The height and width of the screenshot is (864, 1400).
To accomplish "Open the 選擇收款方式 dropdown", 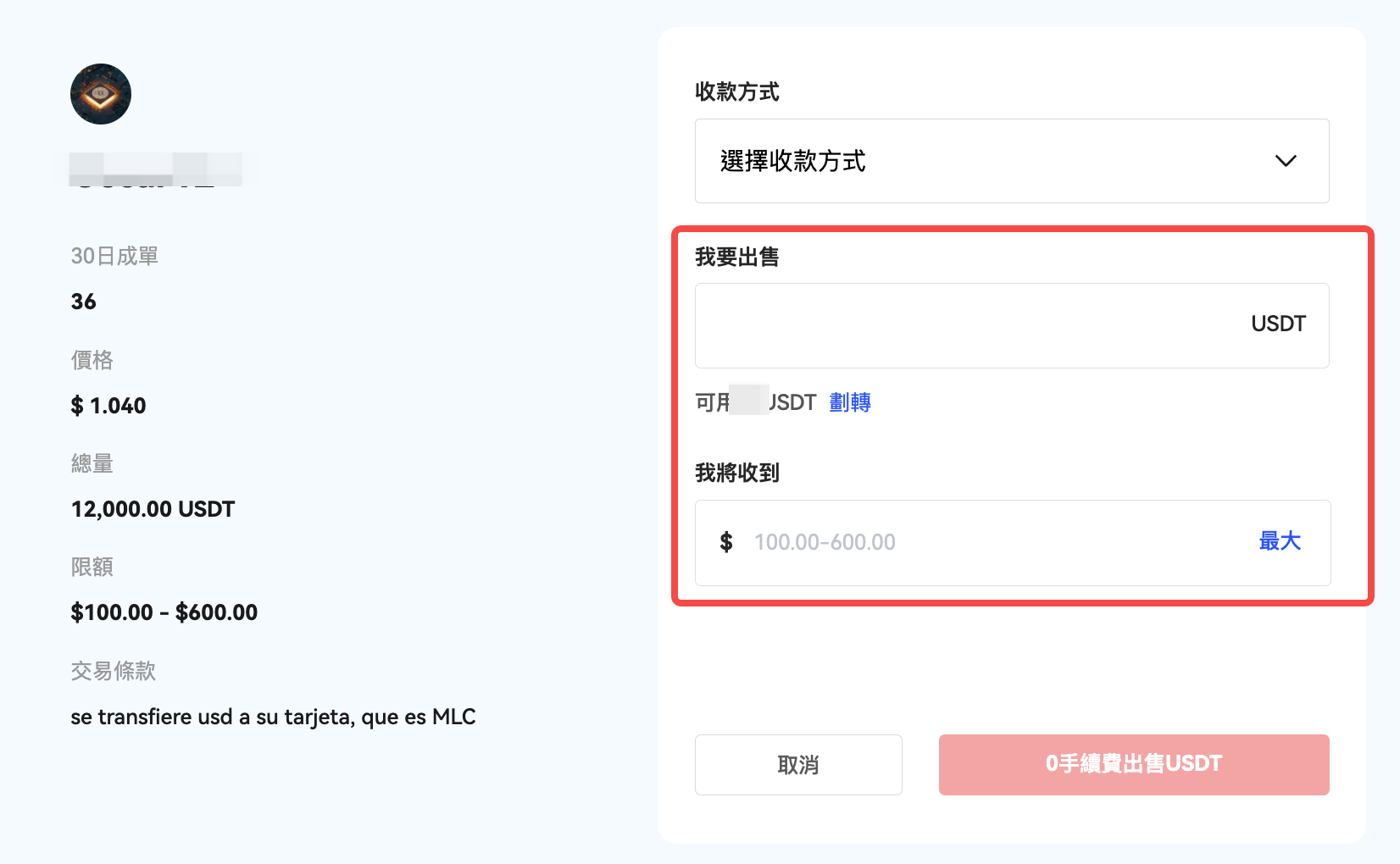I will 1011,161.
